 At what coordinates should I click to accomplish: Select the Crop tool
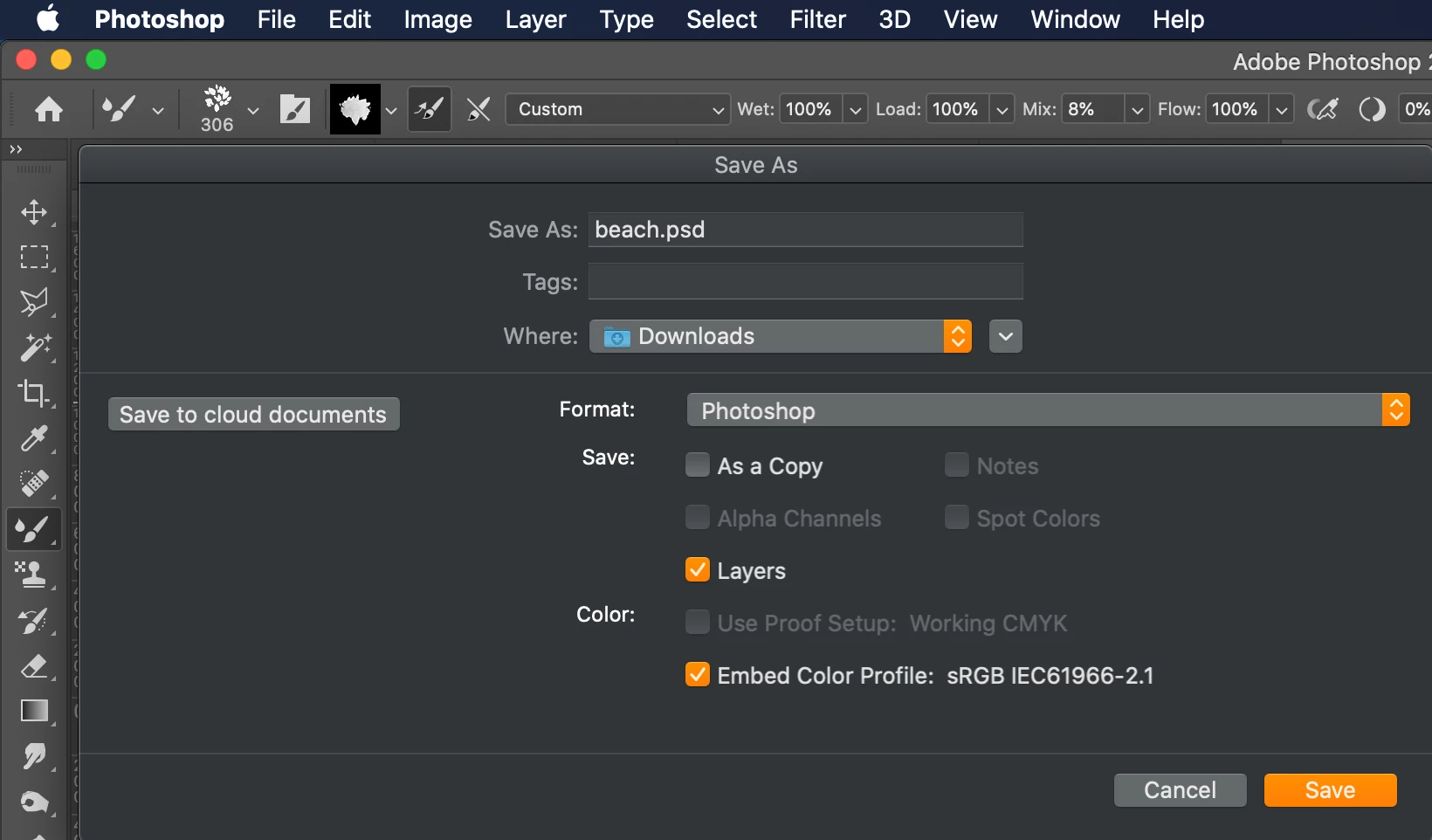click(x=34, y=393)
